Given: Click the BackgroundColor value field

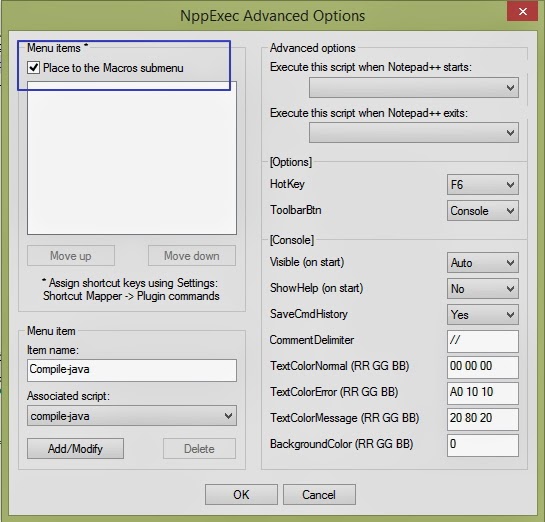Looking at the screenshot, I should pyautogui.click(x=482, y=445).
